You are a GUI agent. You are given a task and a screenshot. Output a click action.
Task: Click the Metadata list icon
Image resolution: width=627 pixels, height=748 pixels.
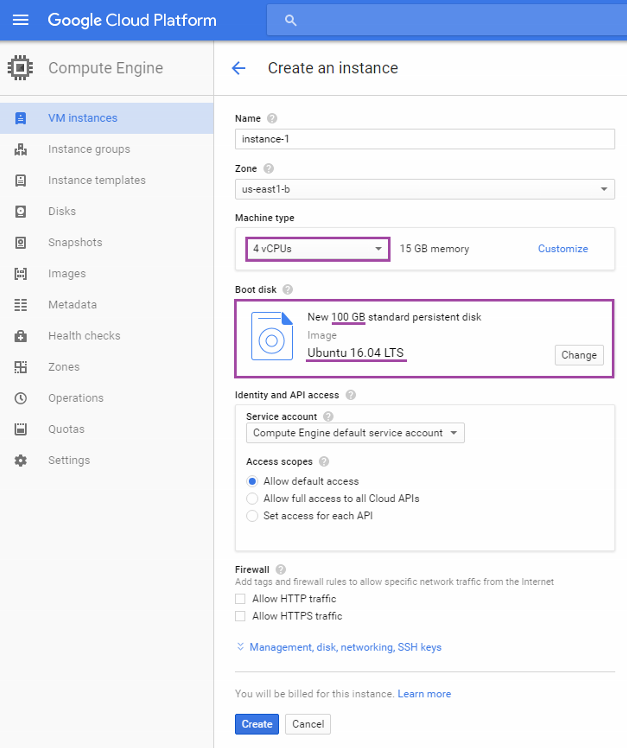coord(21,305)
